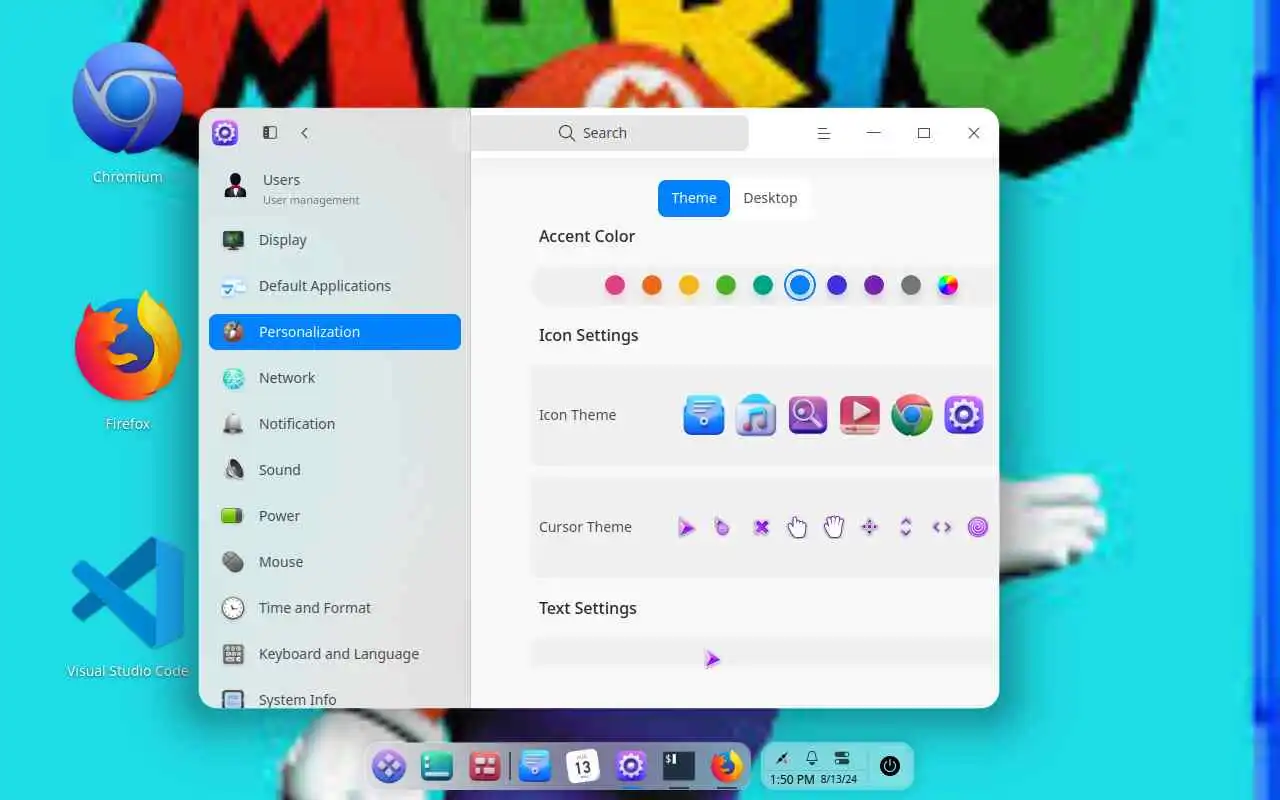Choose the indigo accent color
Screen dimensions: 1280x800
(837, 286)
